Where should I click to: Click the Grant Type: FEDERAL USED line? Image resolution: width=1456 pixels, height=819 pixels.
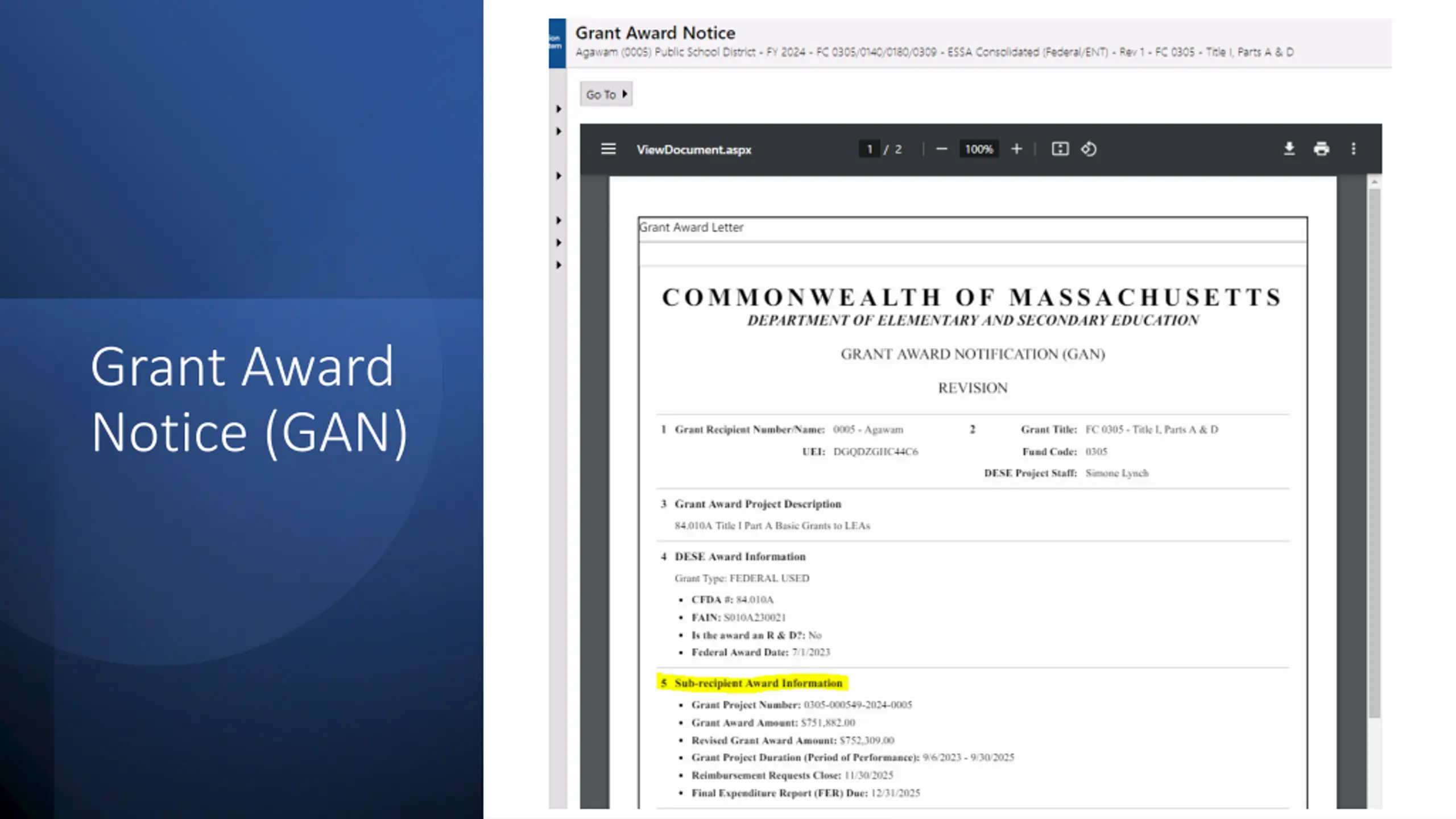[742, 578]
